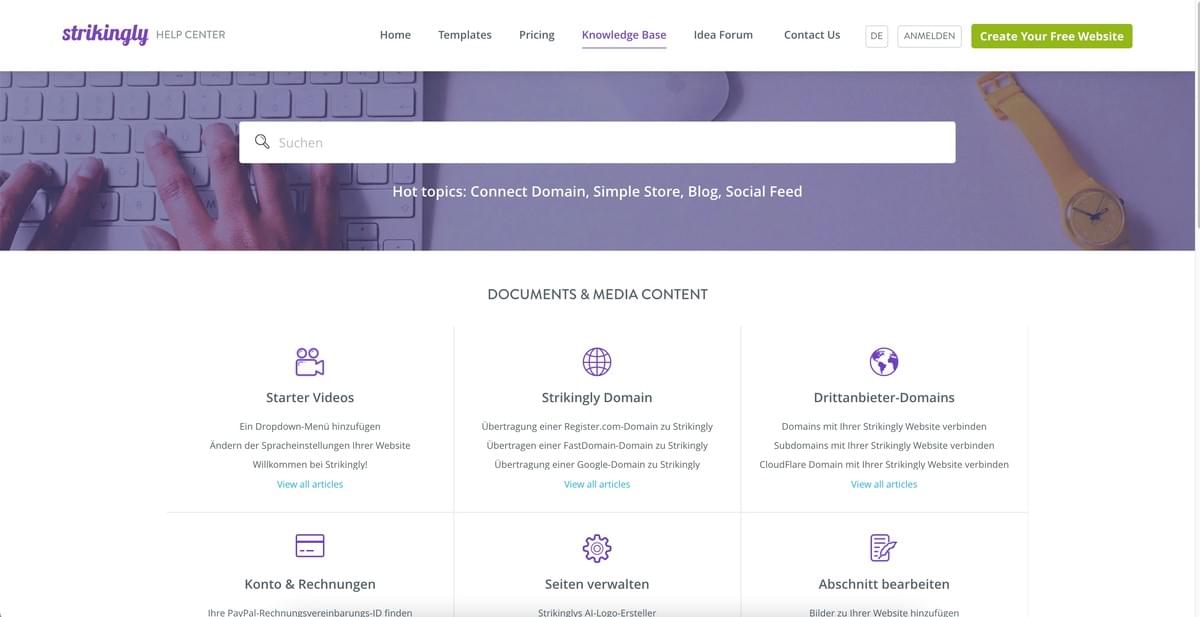The height and width of the screenshot is (617, 1200).
Task: Open the Konto & Rechnungen heading
Action: (310, 584)
